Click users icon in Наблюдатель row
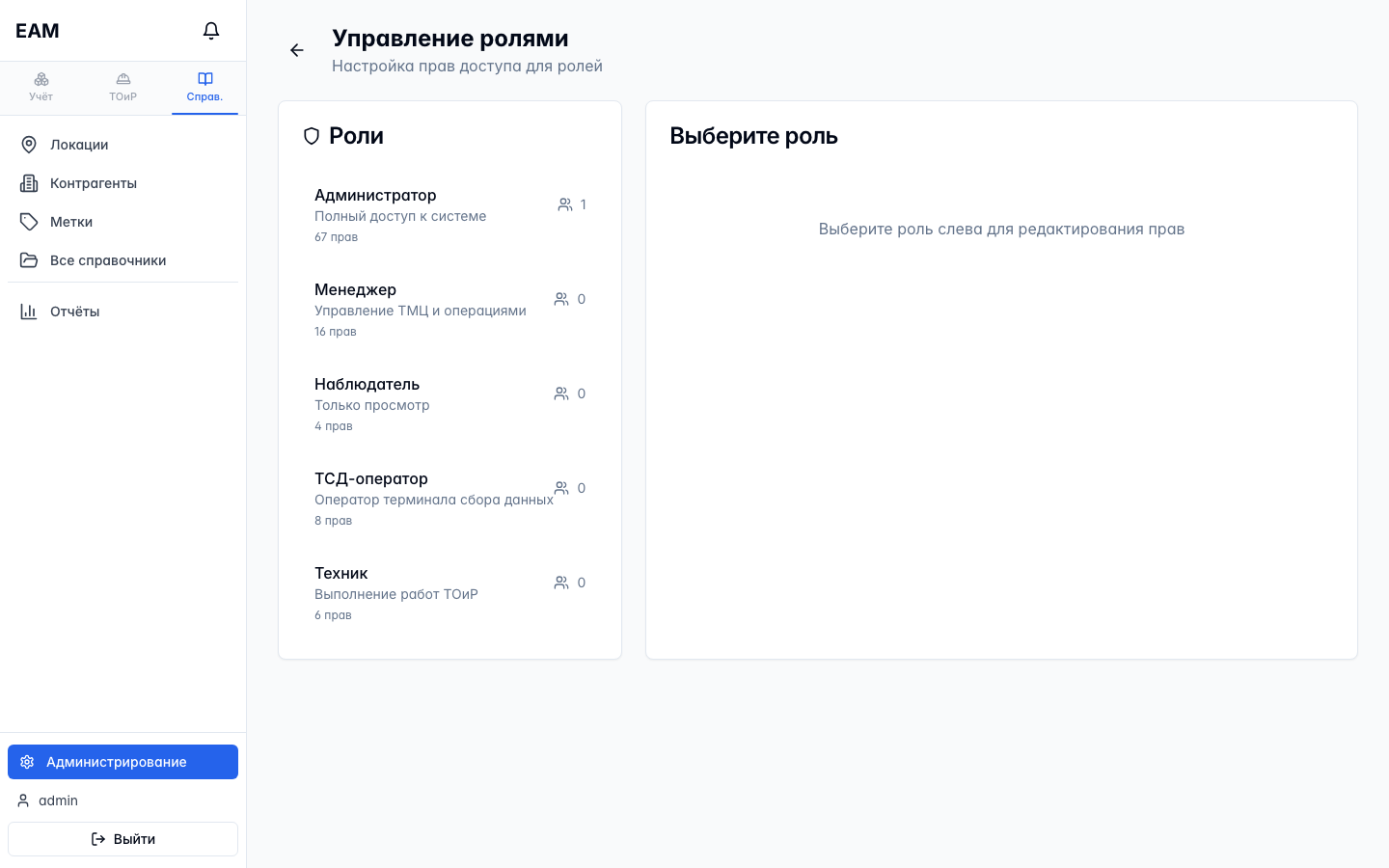Image resolution: width=1389 pixels, height=868 pixels. (561, 393)
